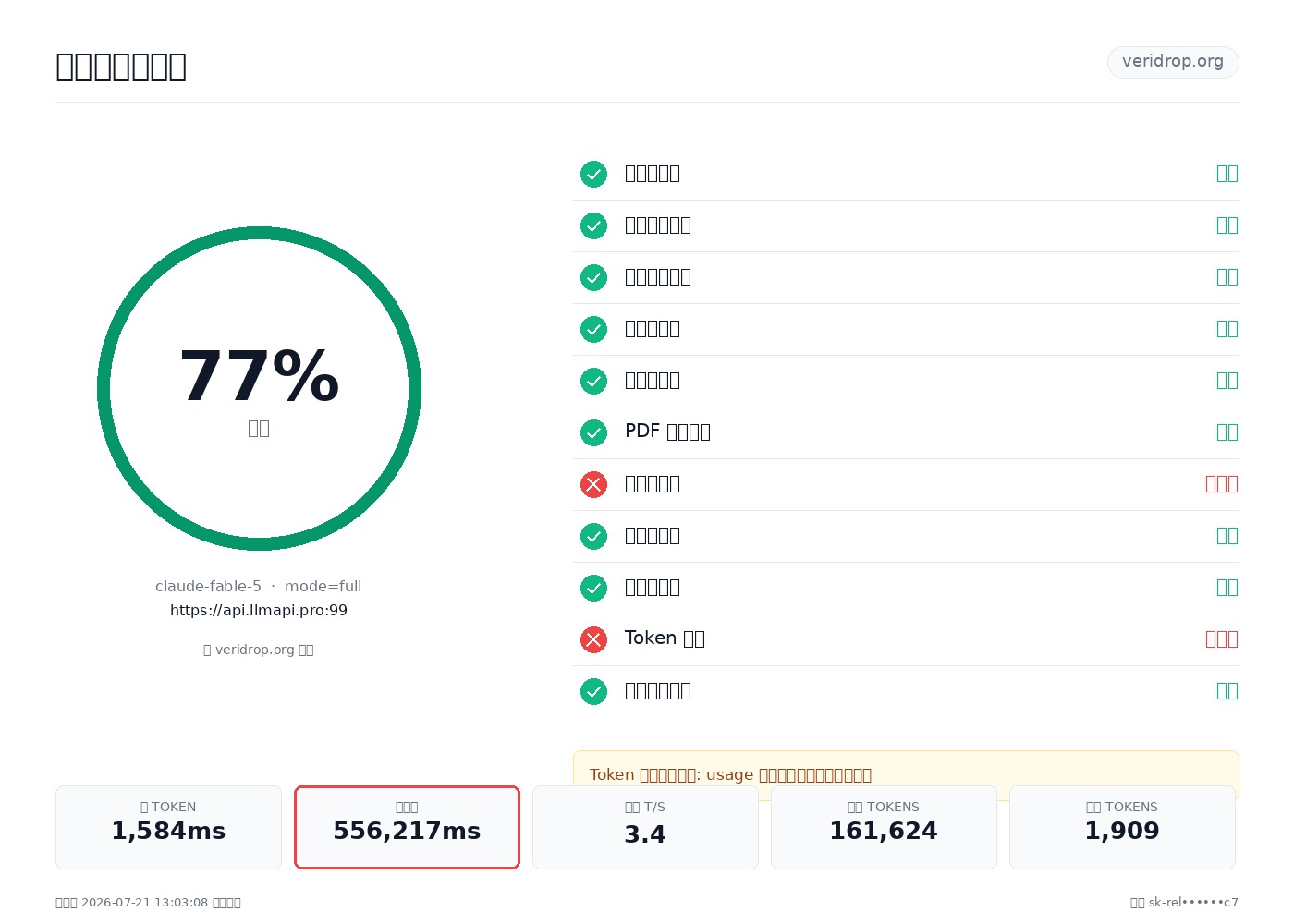Click the red X icon on the Token row
This screenshot has width=1294, height=924.
click(593, 639)
